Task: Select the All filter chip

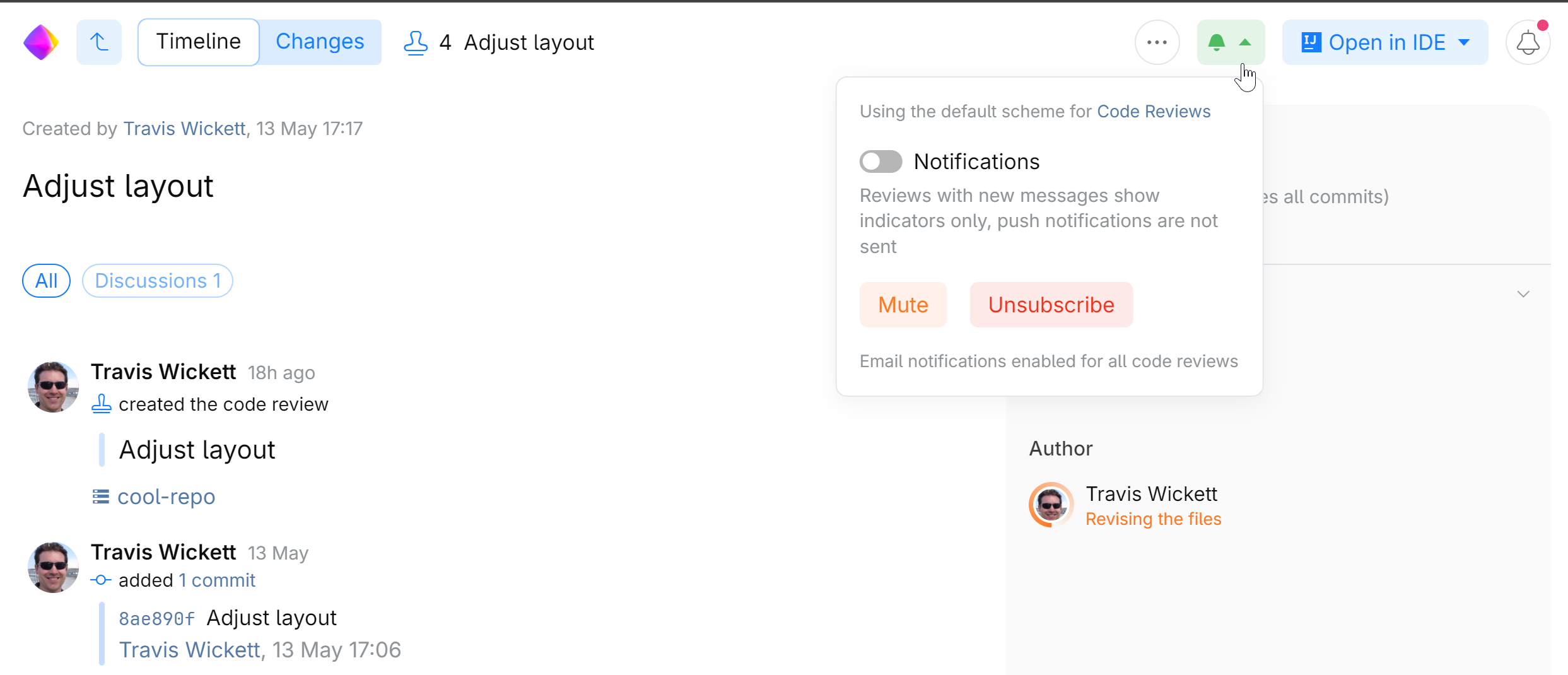Action: (x=46, y=280)
